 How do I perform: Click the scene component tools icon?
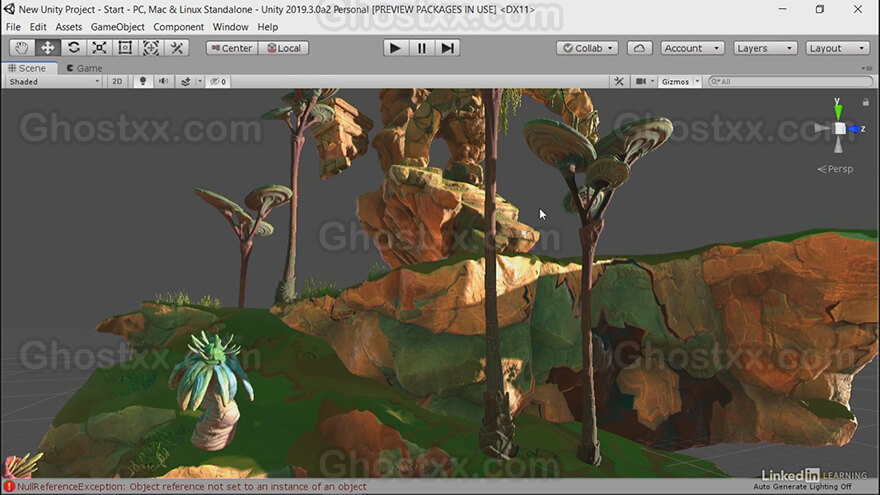coord(619,81)
